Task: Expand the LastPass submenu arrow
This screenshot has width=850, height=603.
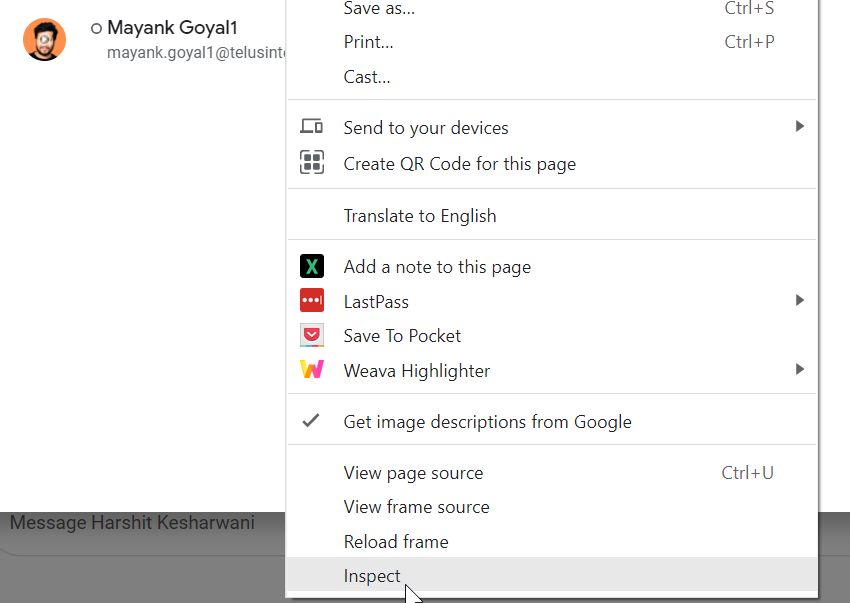Action: point(799,301)
